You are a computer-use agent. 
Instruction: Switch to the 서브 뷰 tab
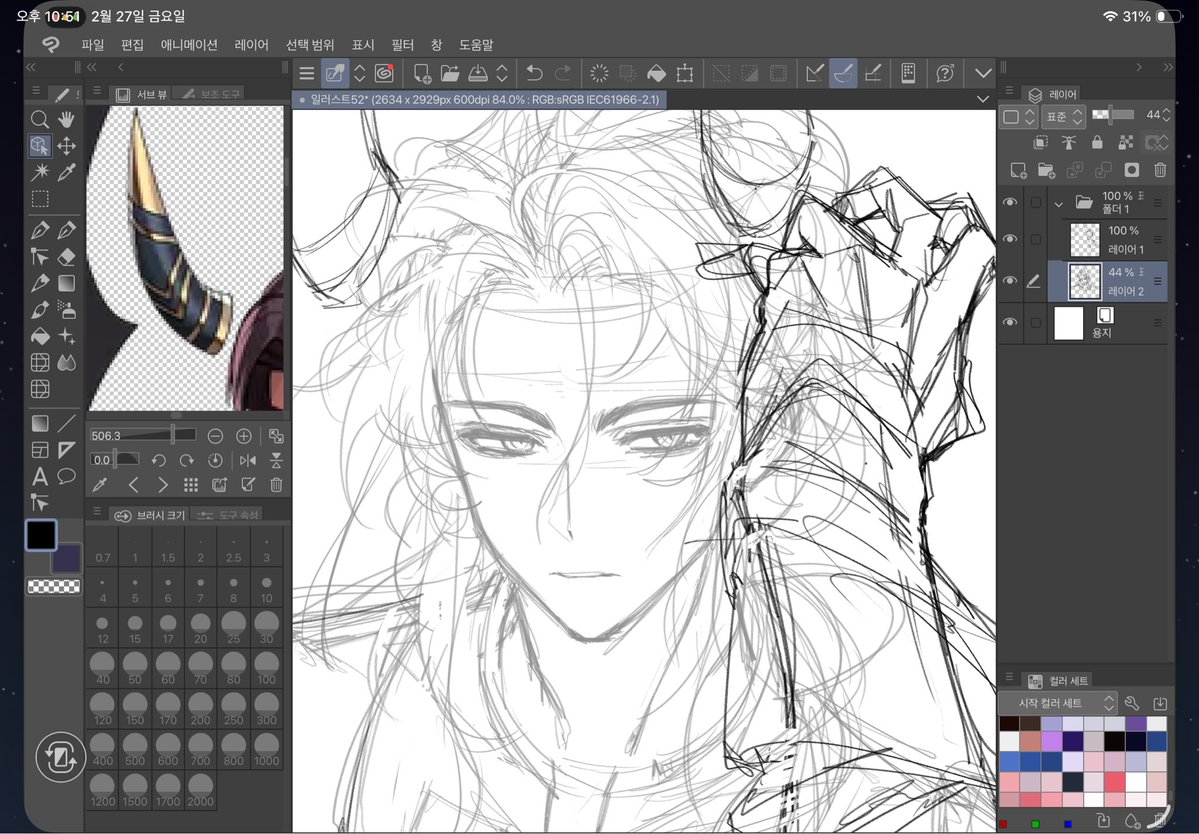point(141,94)
